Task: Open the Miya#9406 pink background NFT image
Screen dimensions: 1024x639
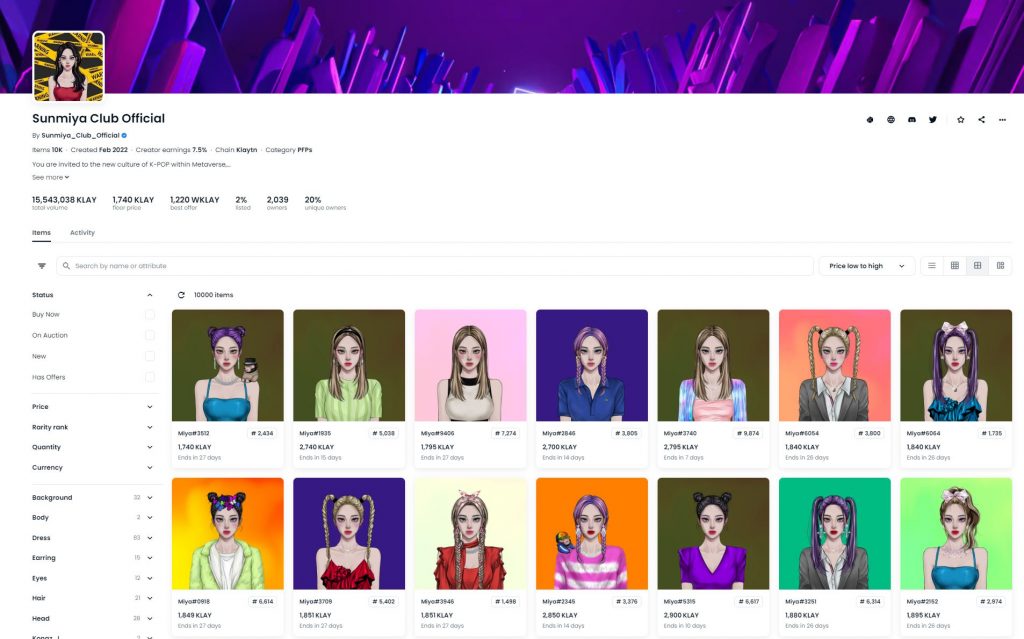Action: coord(471,365)
